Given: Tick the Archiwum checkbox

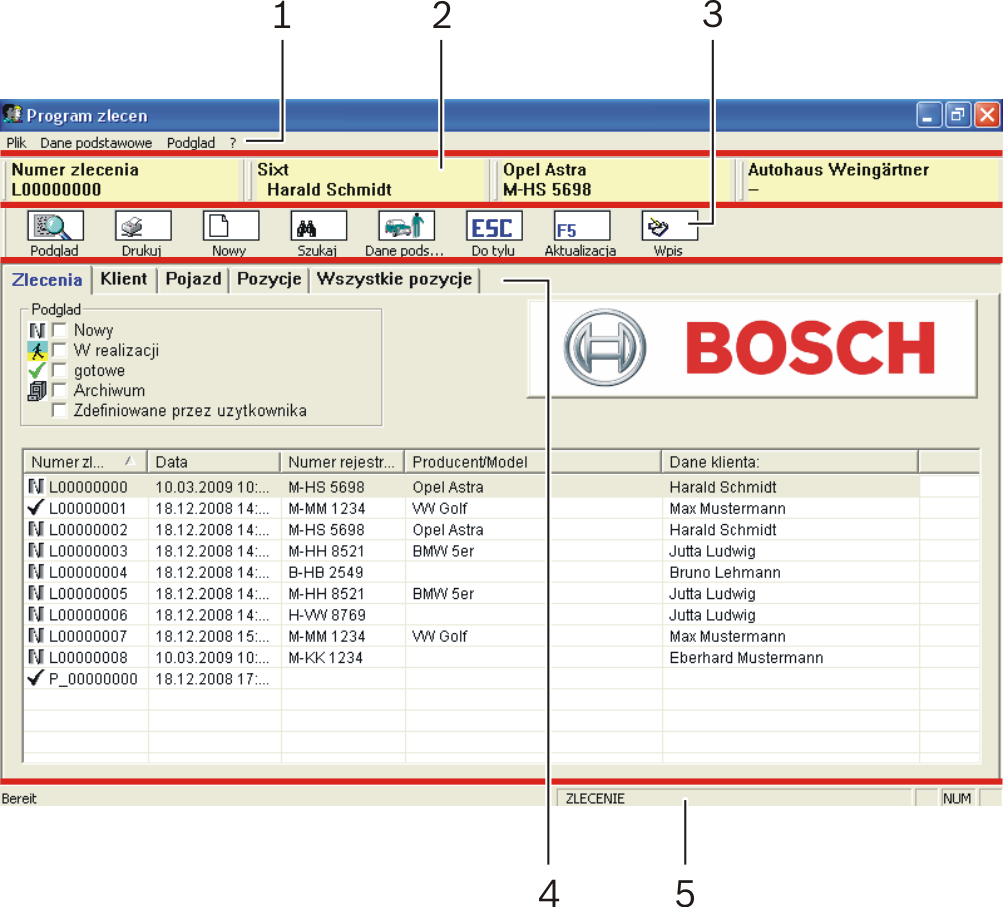Looking at the screenshot, I should tap(59, 390).
